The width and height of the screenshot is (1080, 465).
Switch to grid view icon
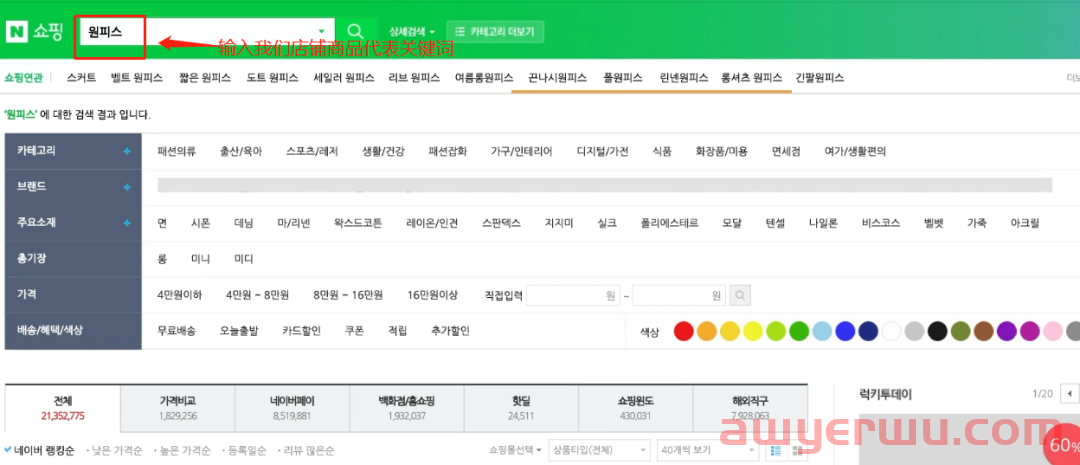click(798, 451)
